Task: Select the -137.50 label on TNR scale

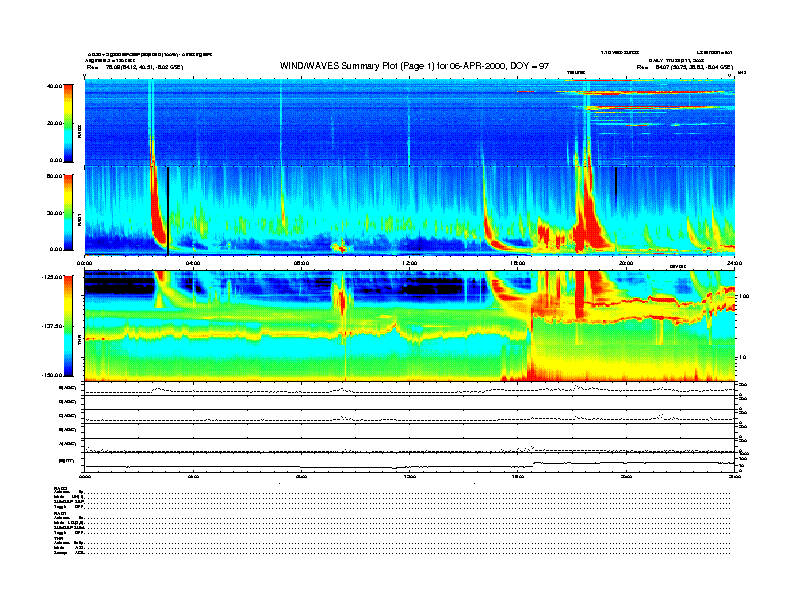Action: click(x=52, y=326)
